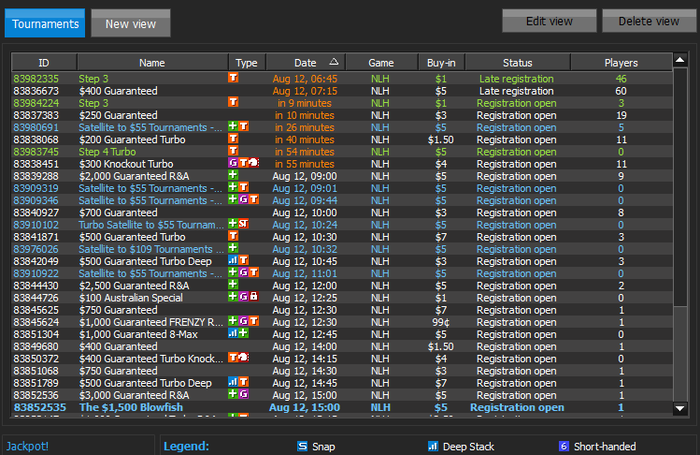Click rebuy plus icon in row 83980691

(233, 126)
